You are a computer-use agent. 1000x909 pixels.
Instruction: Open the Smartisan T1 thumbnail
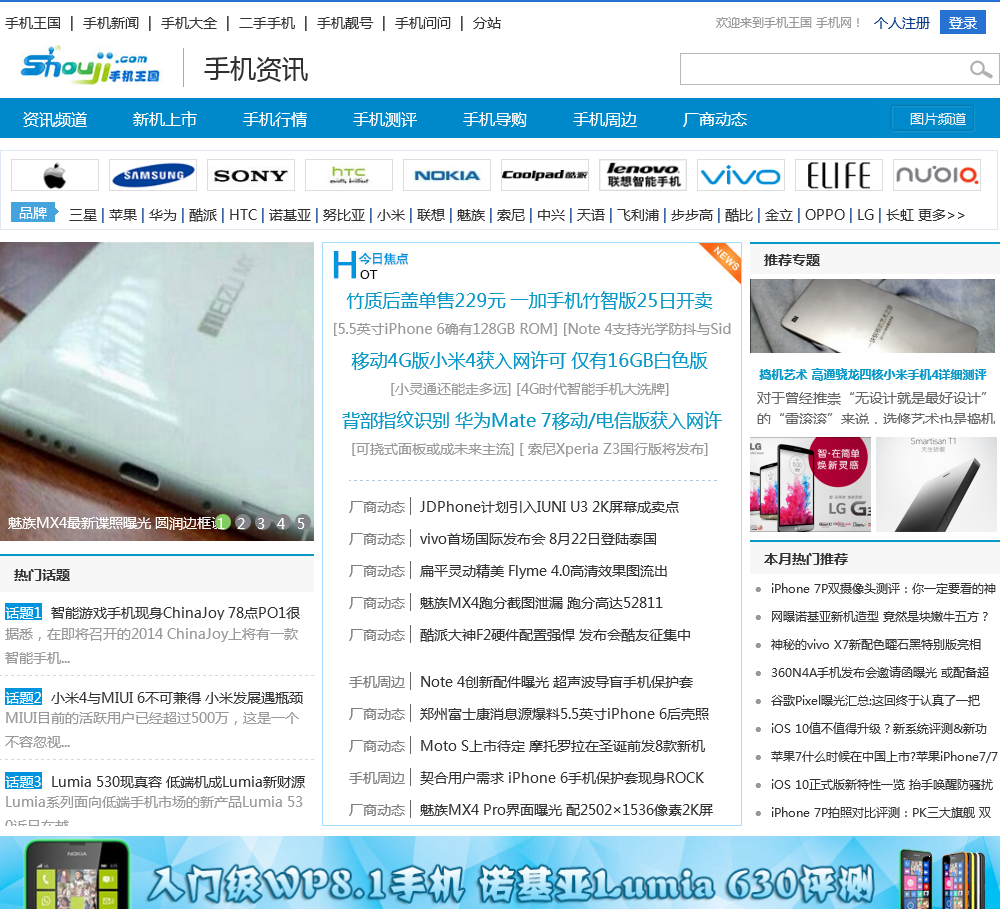[936, 484]
